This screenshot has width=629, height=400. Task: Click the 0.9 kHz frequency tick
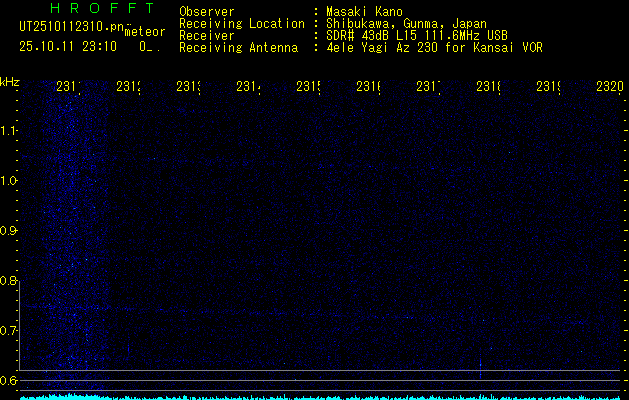pyautogui.click(x=9, y=231)
